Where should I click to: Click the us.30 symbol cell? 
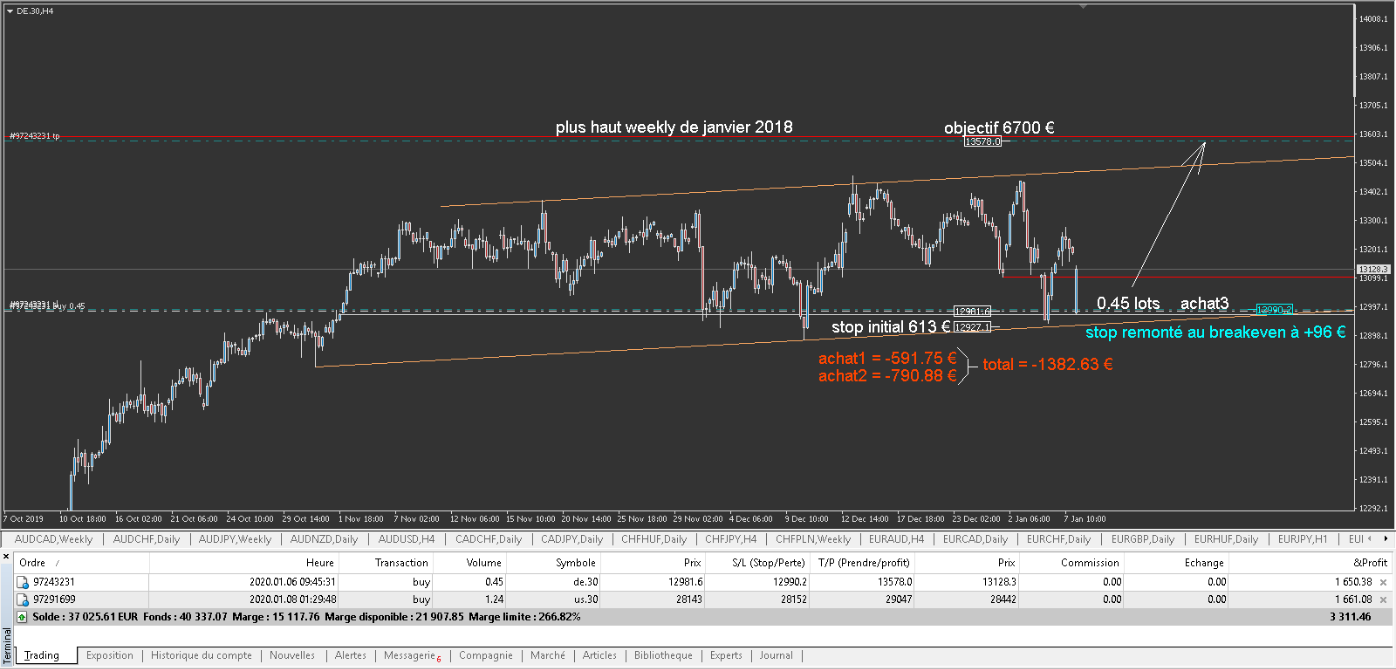coord(584,598)
